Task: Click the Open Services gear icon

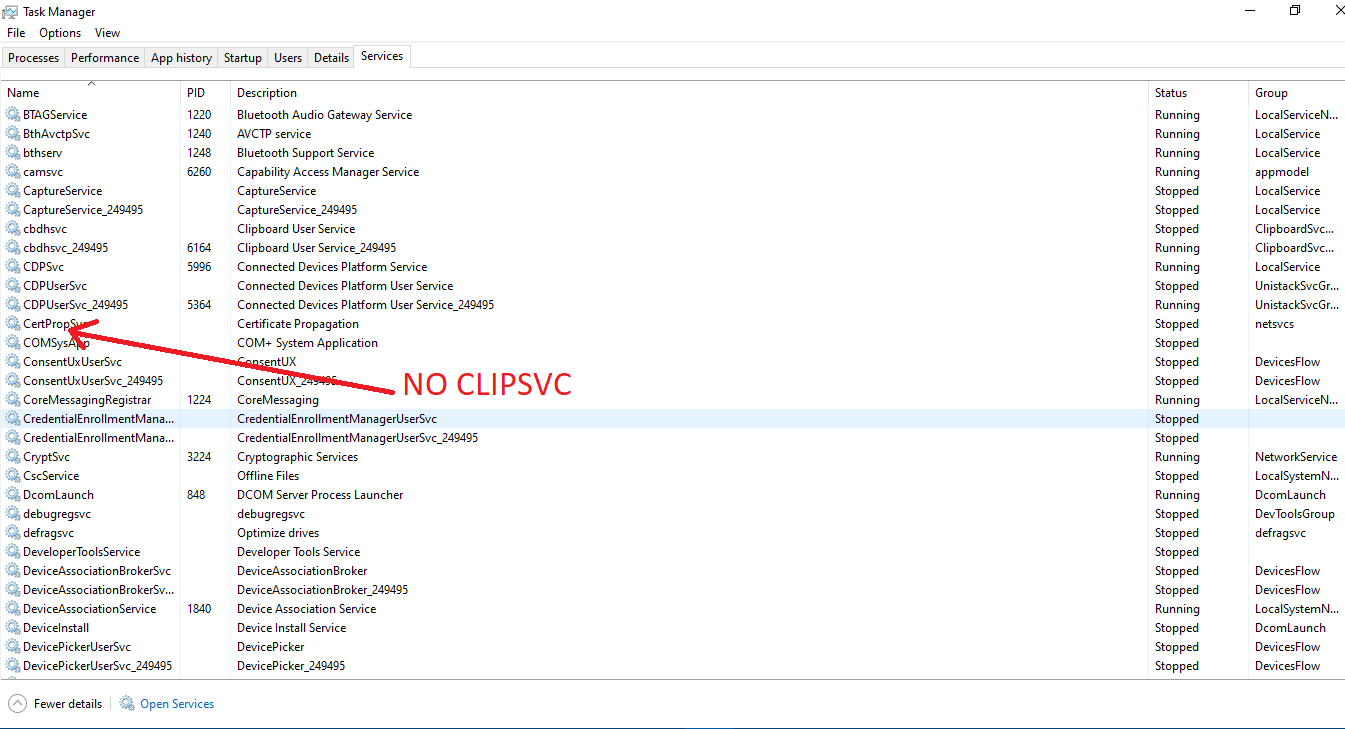Action: (127, 704)
